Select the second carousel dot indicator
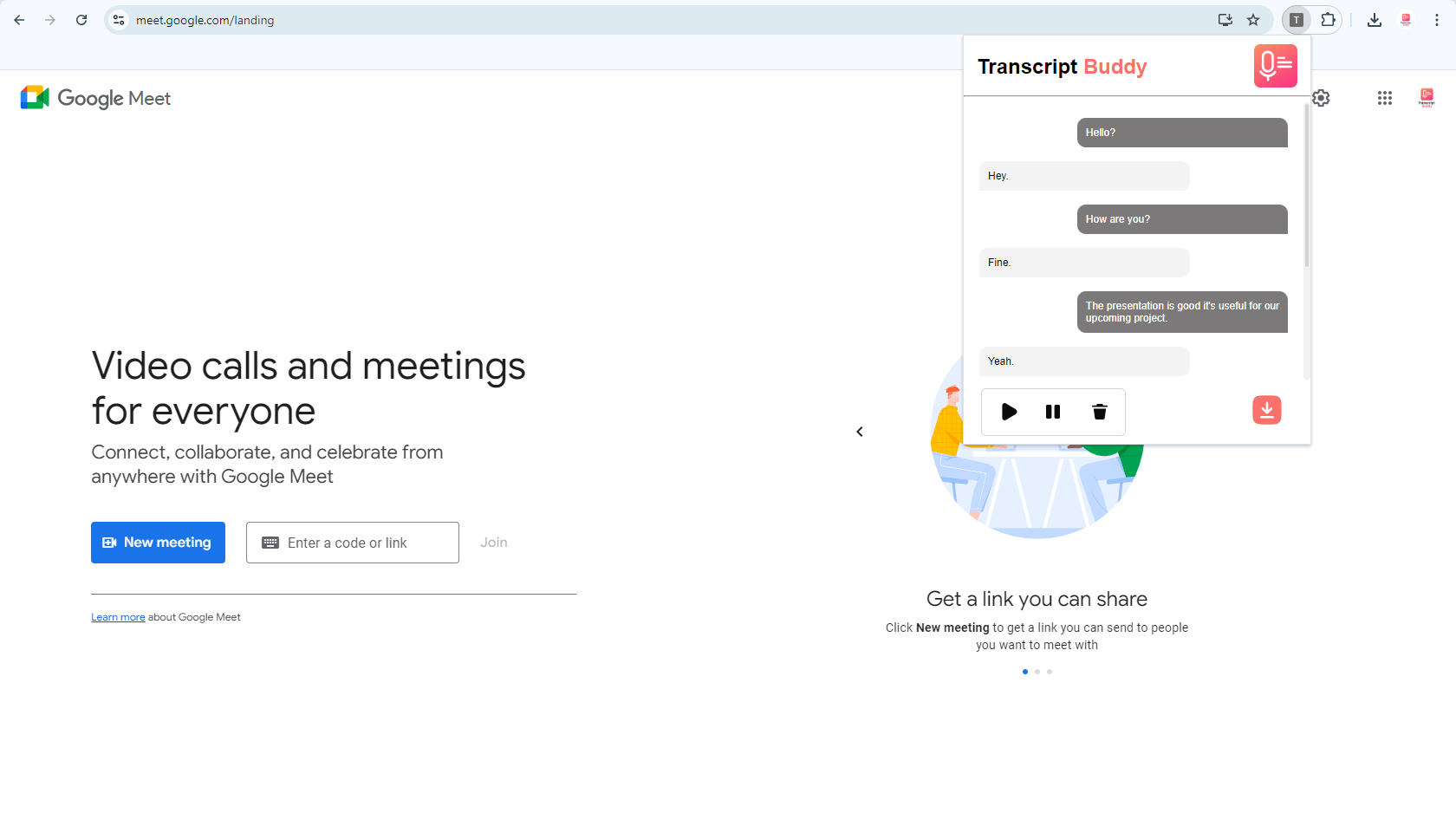The image size is (1456, 839). pyautogui.click(x=1037, y=672)
